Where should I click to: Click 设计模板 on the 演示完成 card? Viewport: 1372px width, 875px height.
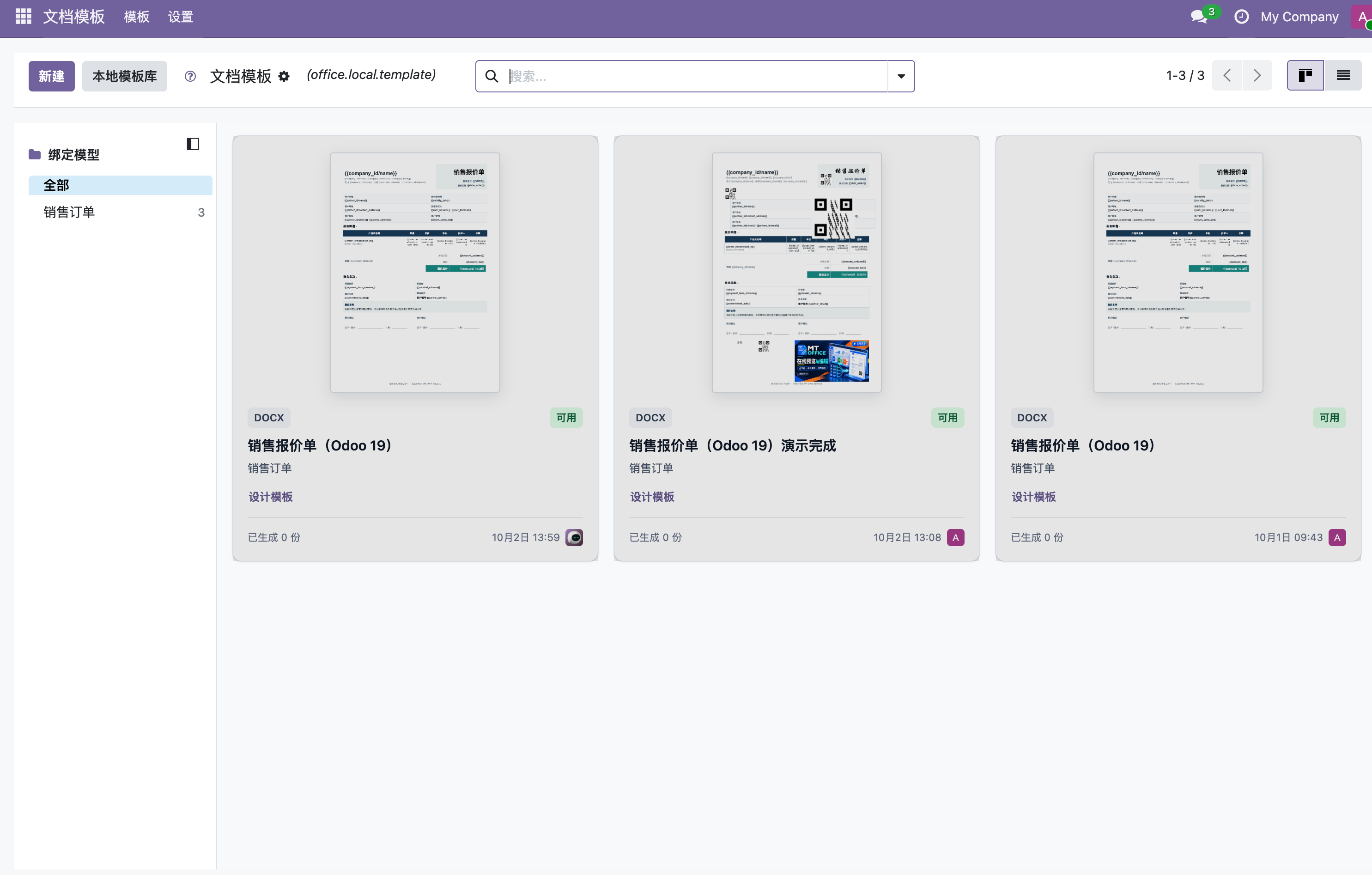[x=652, y=496]
